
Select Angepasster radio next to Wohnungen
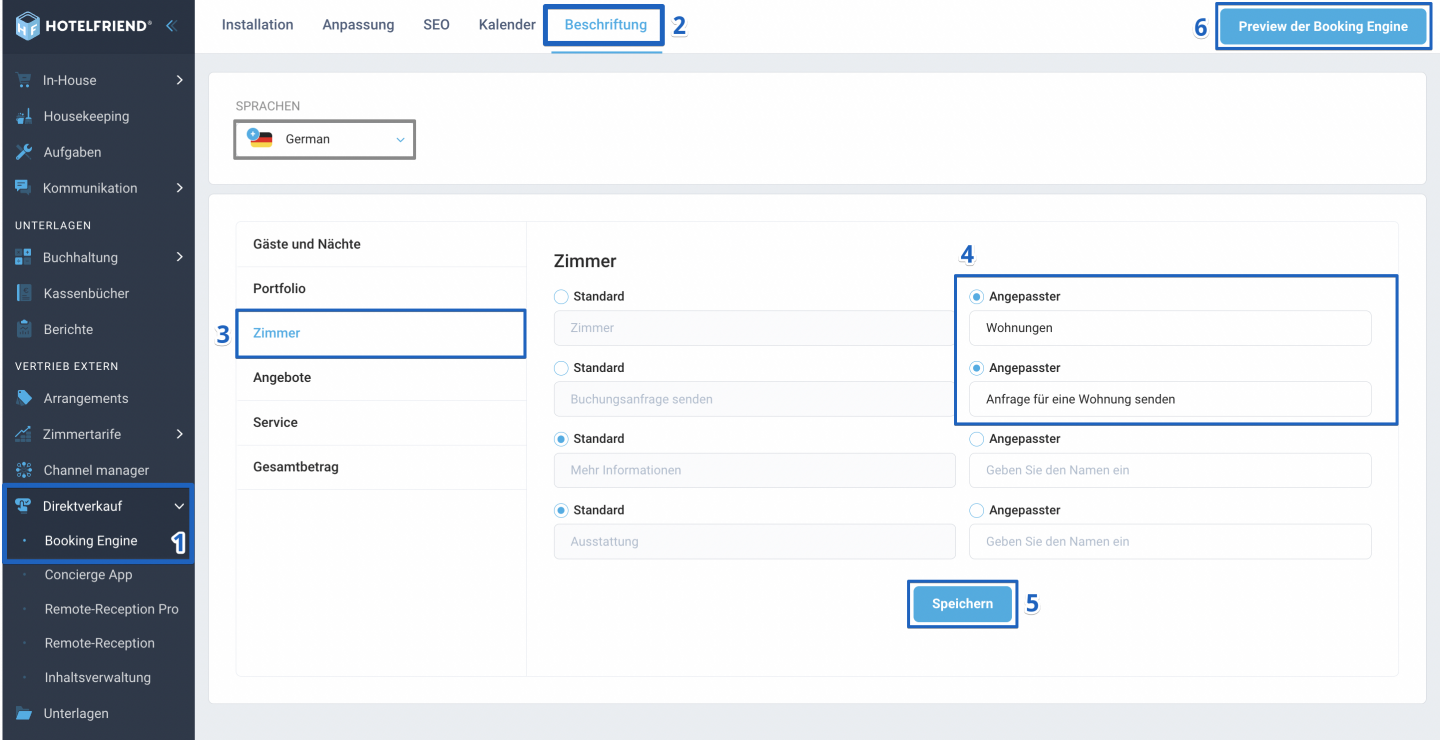pyautogui.click(x=976, y=296)
